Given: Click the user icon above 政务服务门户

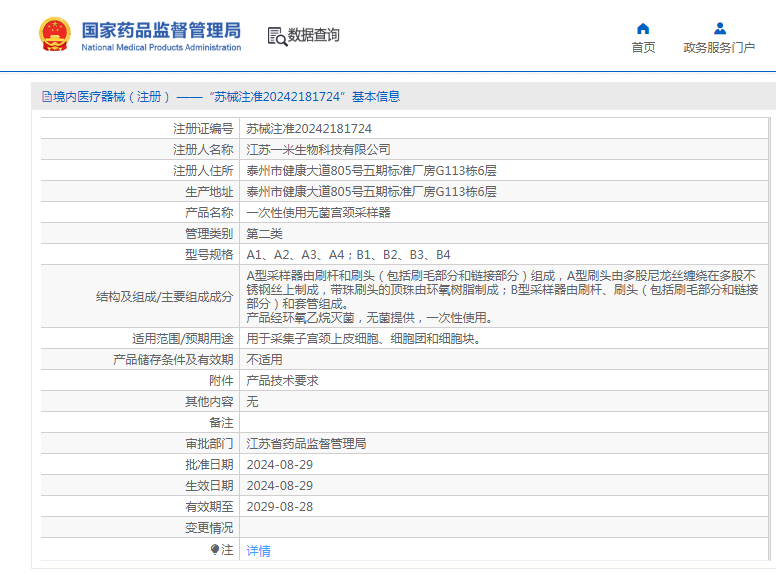Looking at the screenshot, I should [720, 28].
